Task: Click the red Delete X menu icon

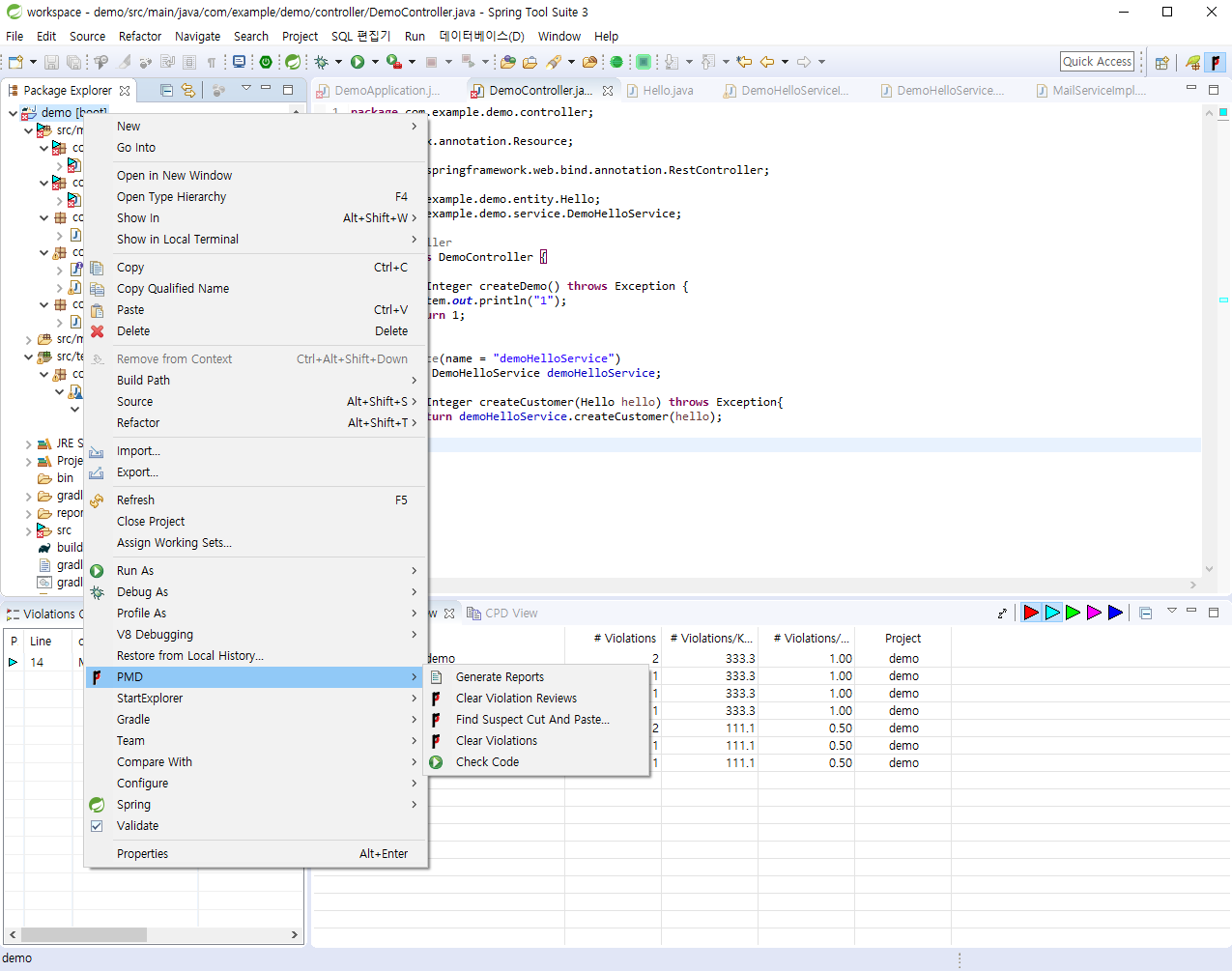Action: [98, 331]
